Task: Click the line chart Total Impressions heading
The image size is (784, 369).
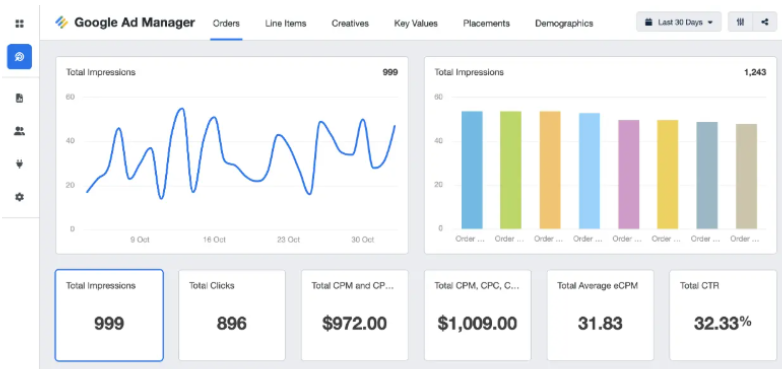Action: tap(100, 72)
